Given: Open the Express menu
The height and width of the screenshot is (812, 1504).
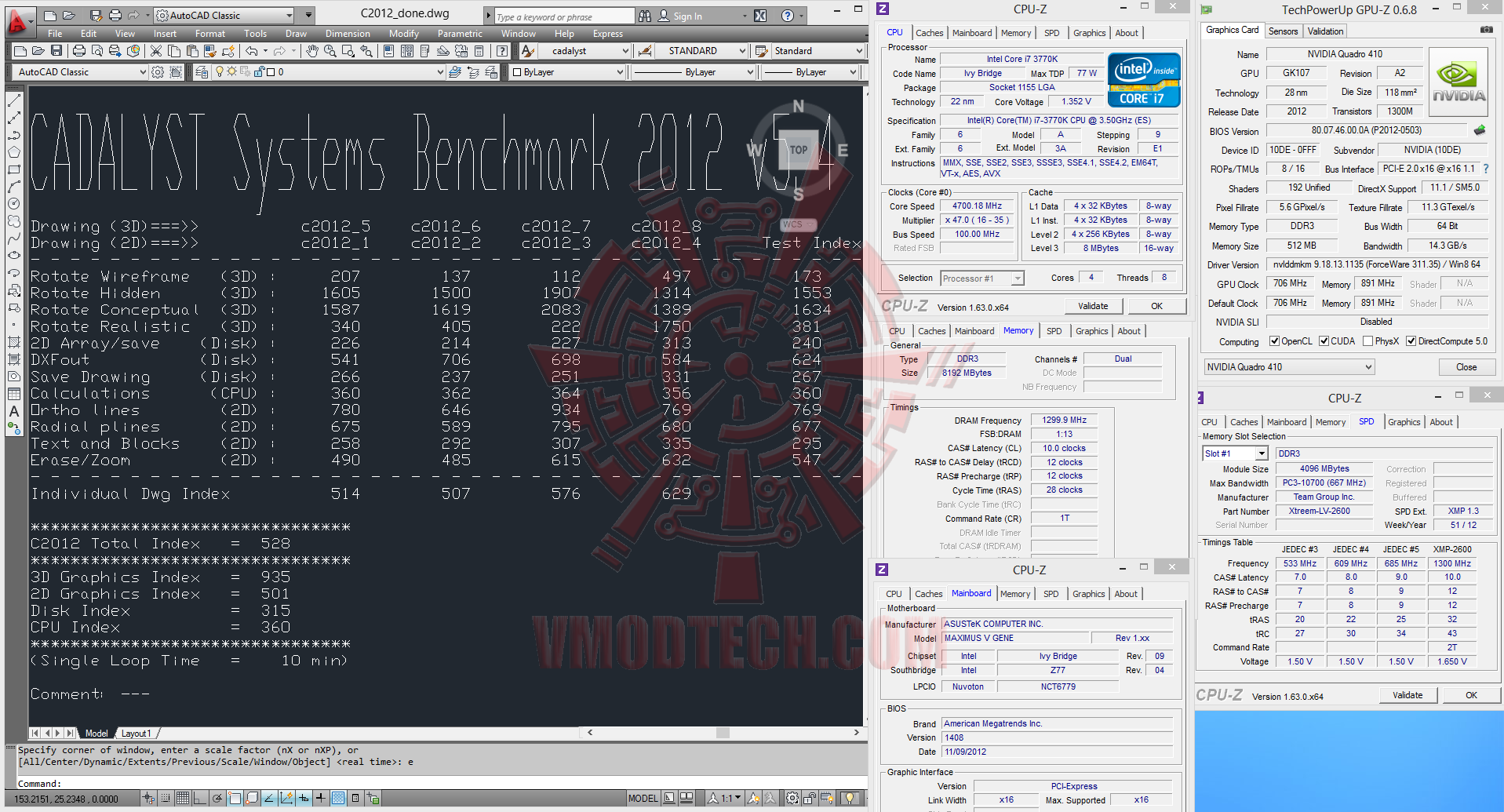Looking at the screenshot, I should tap(607, 34).
